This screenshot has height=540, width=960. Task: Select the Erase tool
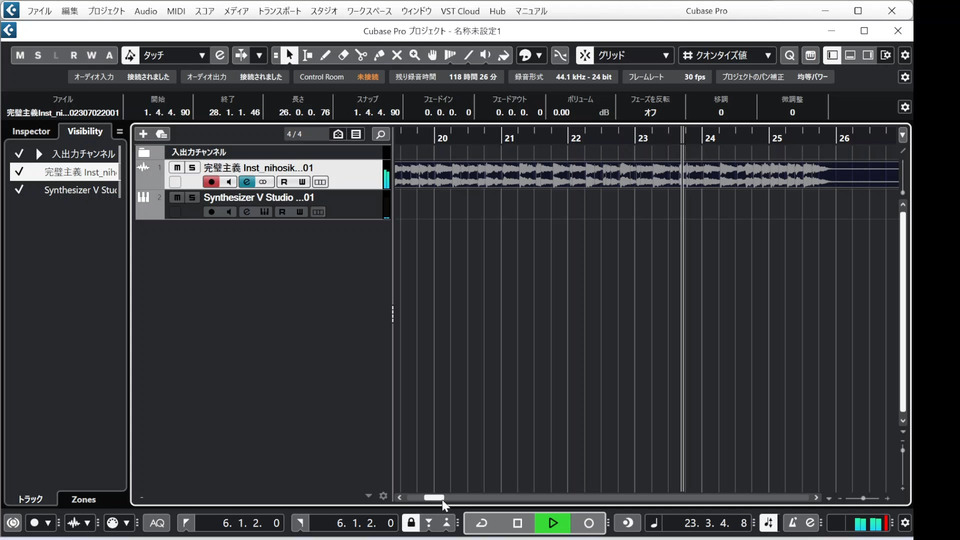click(343, 55)
